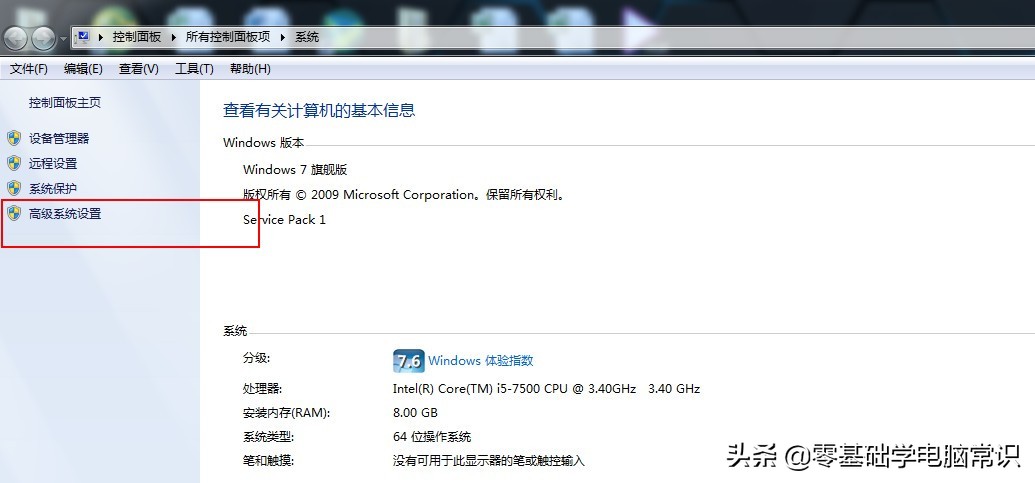Open the 工具(T) menu
The image size is (1035, 483).
(x=194, y=69)
